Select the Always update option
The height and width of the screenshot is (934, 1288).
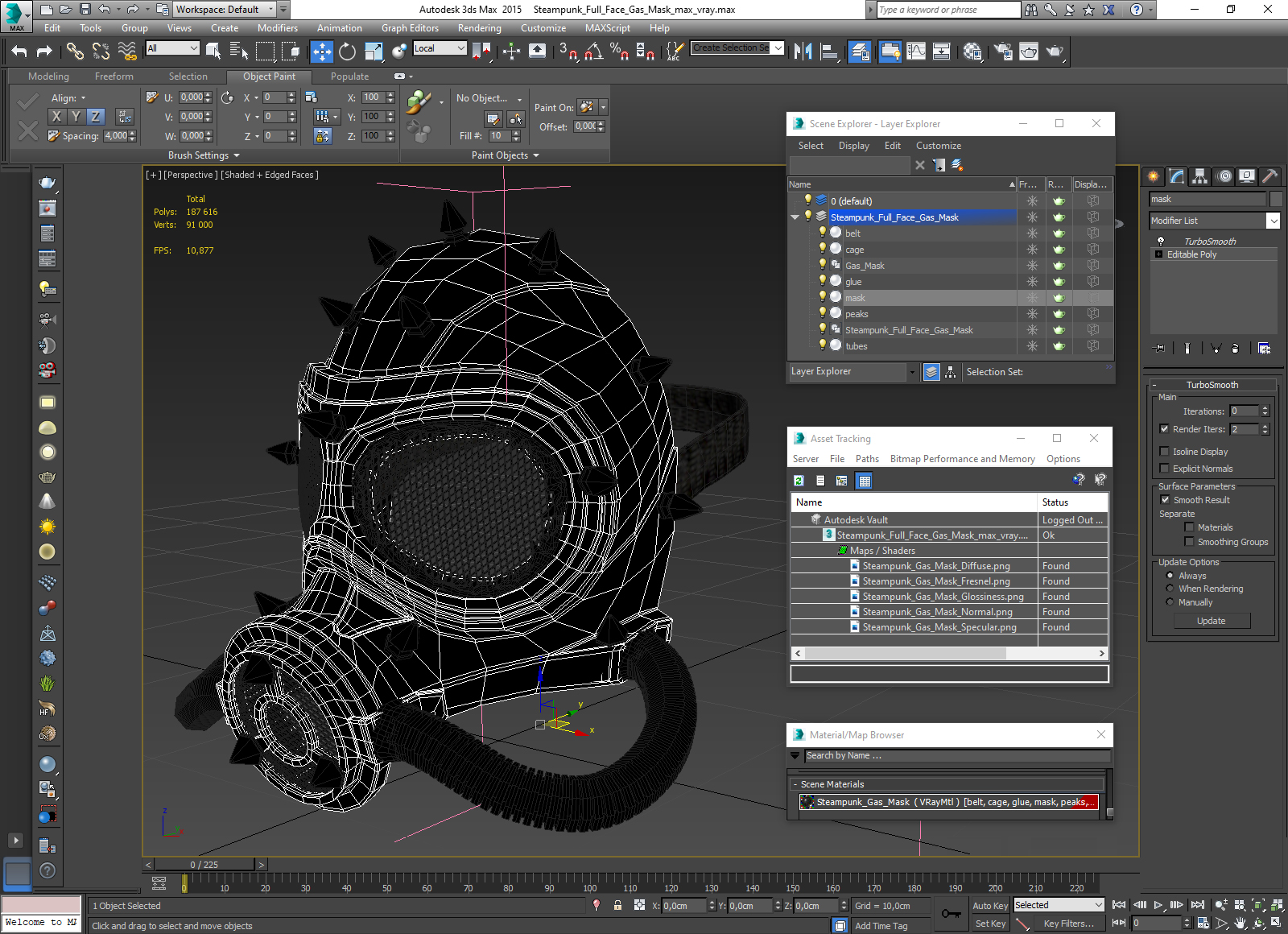click(1170, 576)
